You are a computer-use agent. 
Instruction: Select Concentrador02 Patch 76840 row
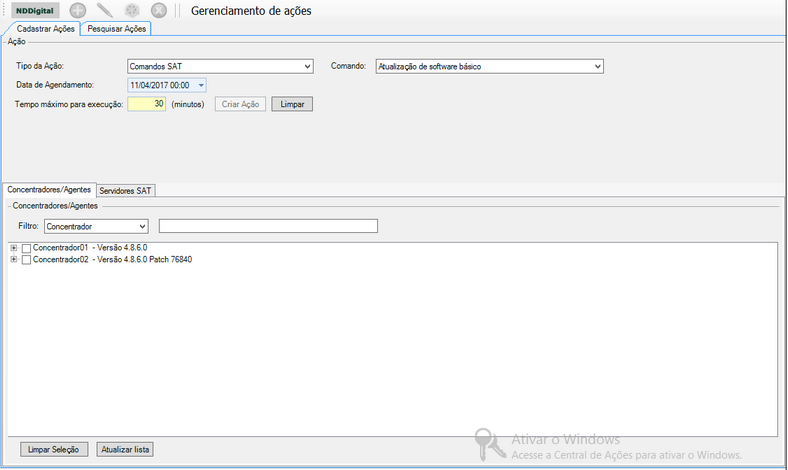point(112,259)
